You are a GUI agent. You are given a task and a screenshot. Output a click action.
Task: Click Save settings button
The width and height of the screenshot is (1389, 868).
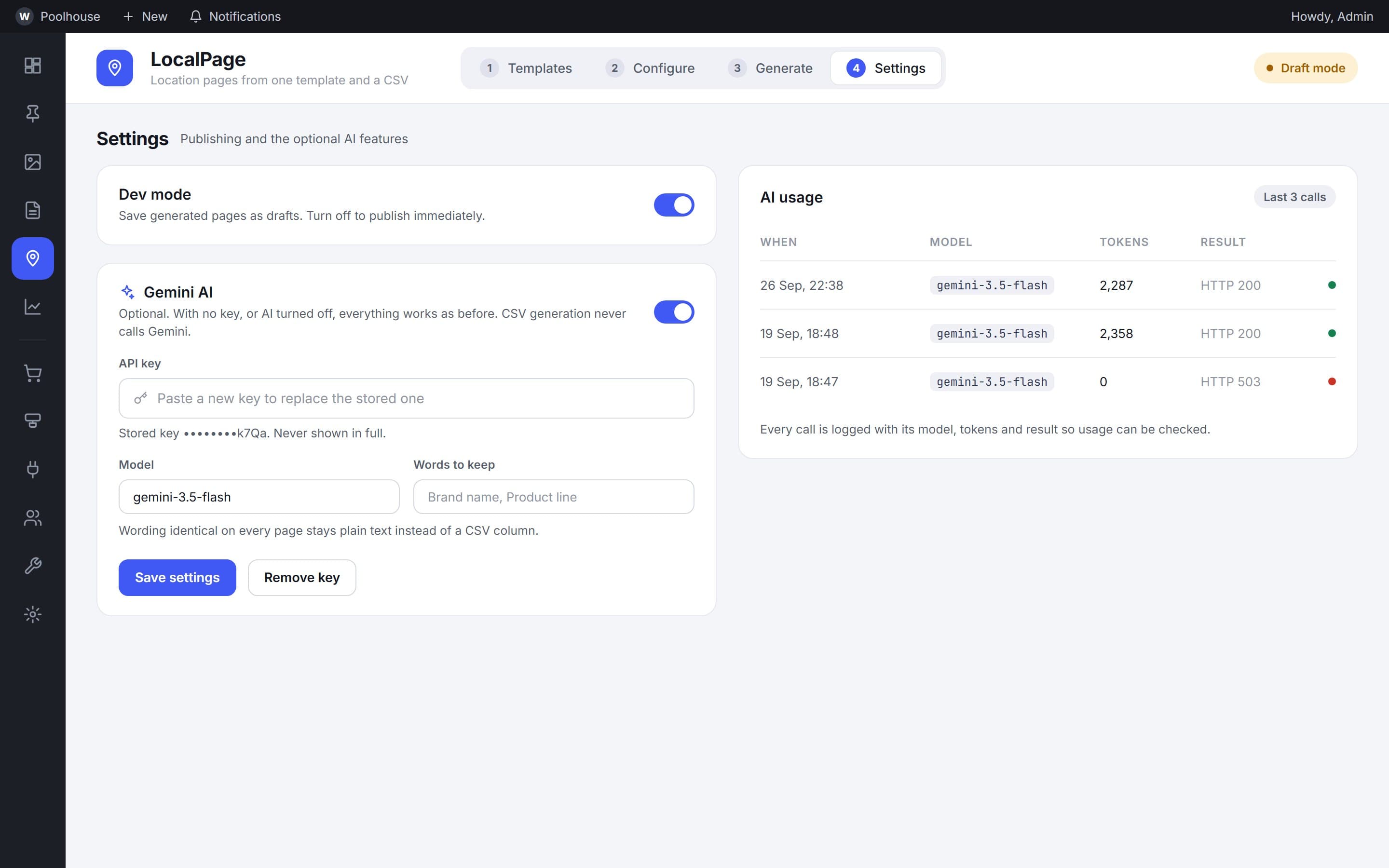click(x=177, y=578)
